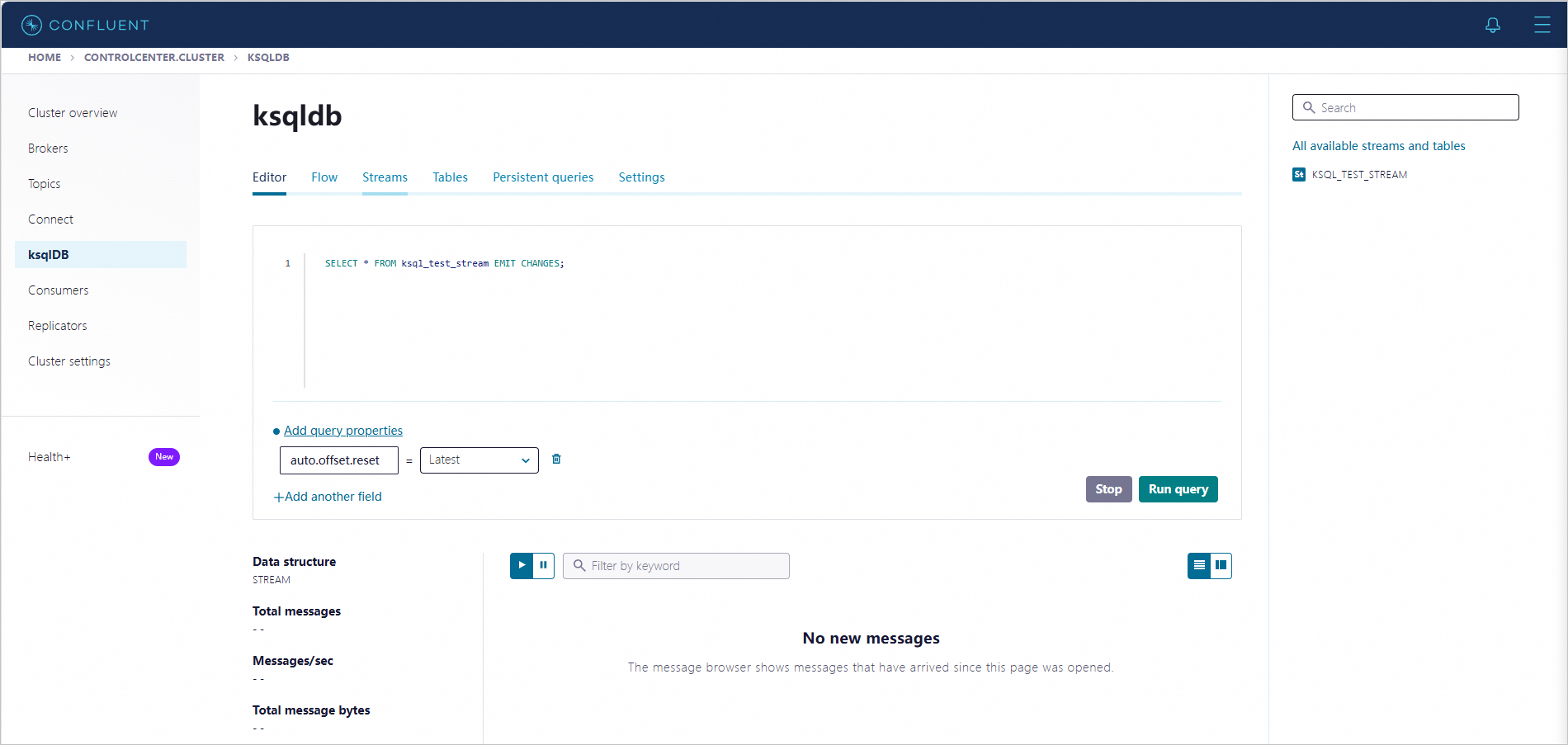The height and width of the screenshot is (745, 1568).
Task: Click the ksqldb page title
Action: (x=297, y=116)
